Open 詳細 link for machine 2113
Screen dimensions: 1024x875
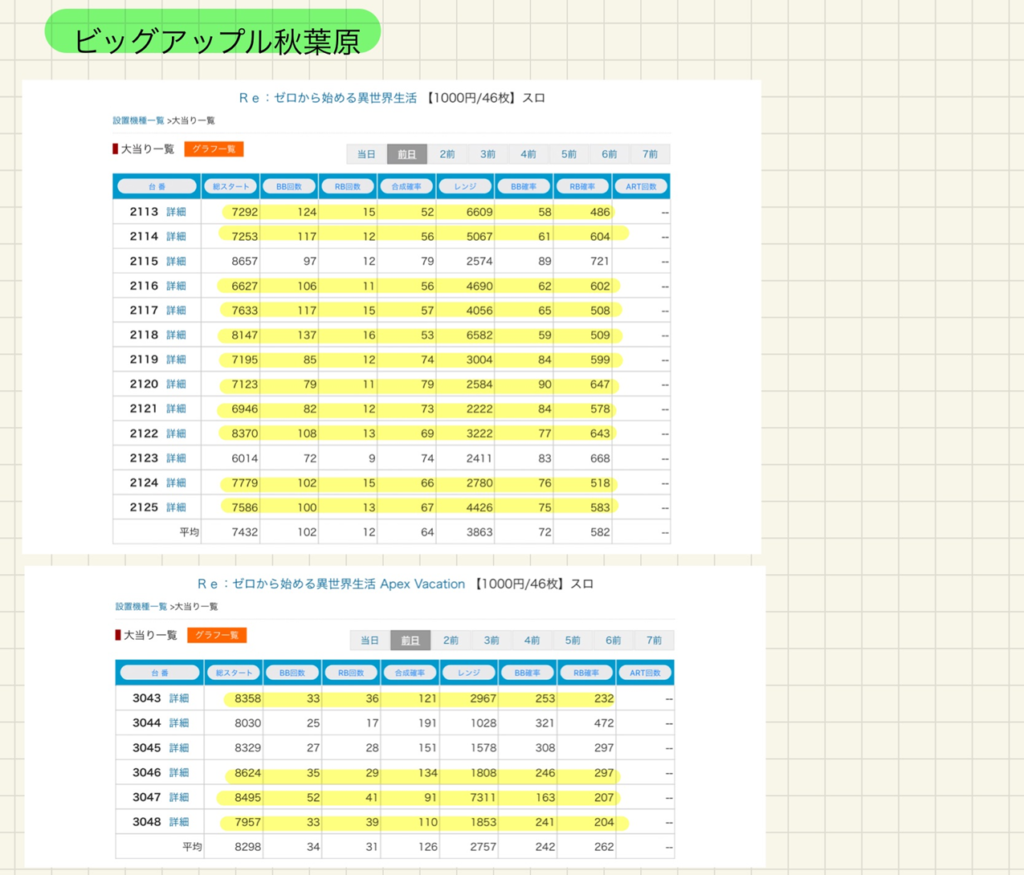tap(176, 212)
